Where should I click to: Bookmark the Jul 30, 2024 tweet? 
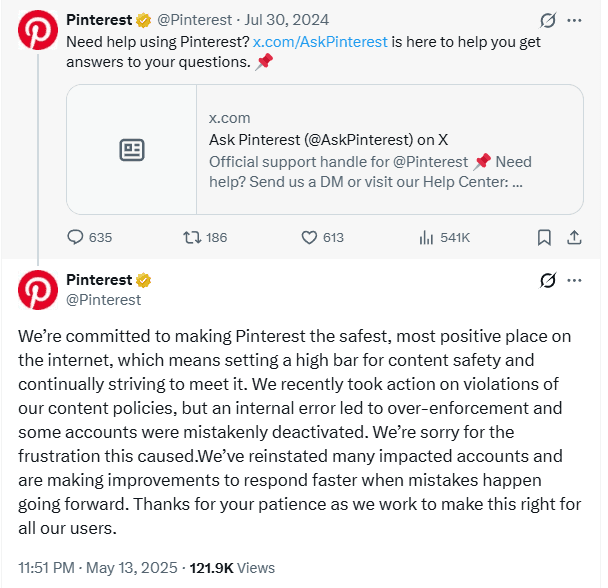(x=544, y=237)
